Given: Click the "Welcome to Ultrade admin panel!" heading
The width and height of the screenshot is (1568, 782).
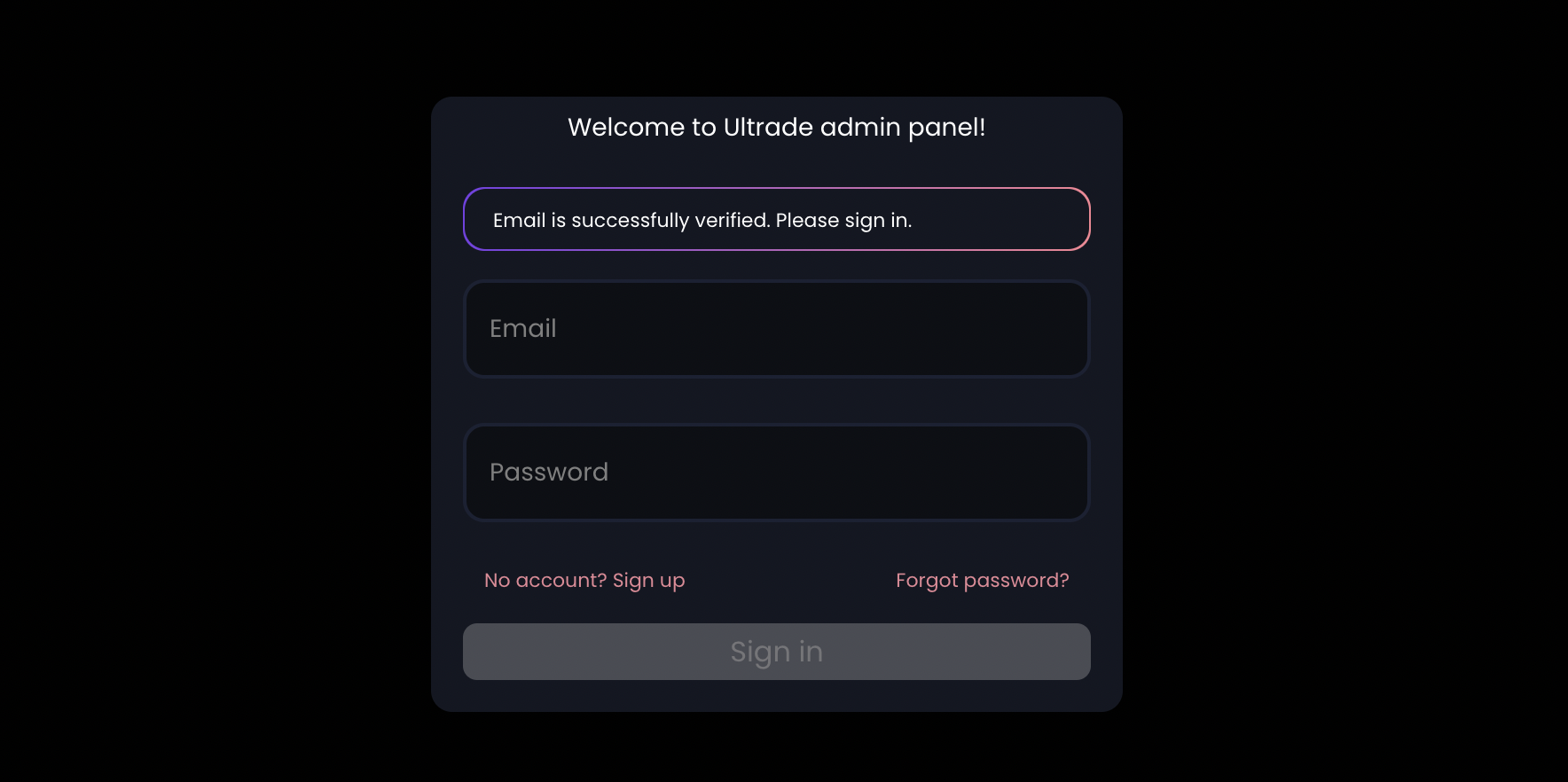Looking at the screenshot, I should (776, 128).
